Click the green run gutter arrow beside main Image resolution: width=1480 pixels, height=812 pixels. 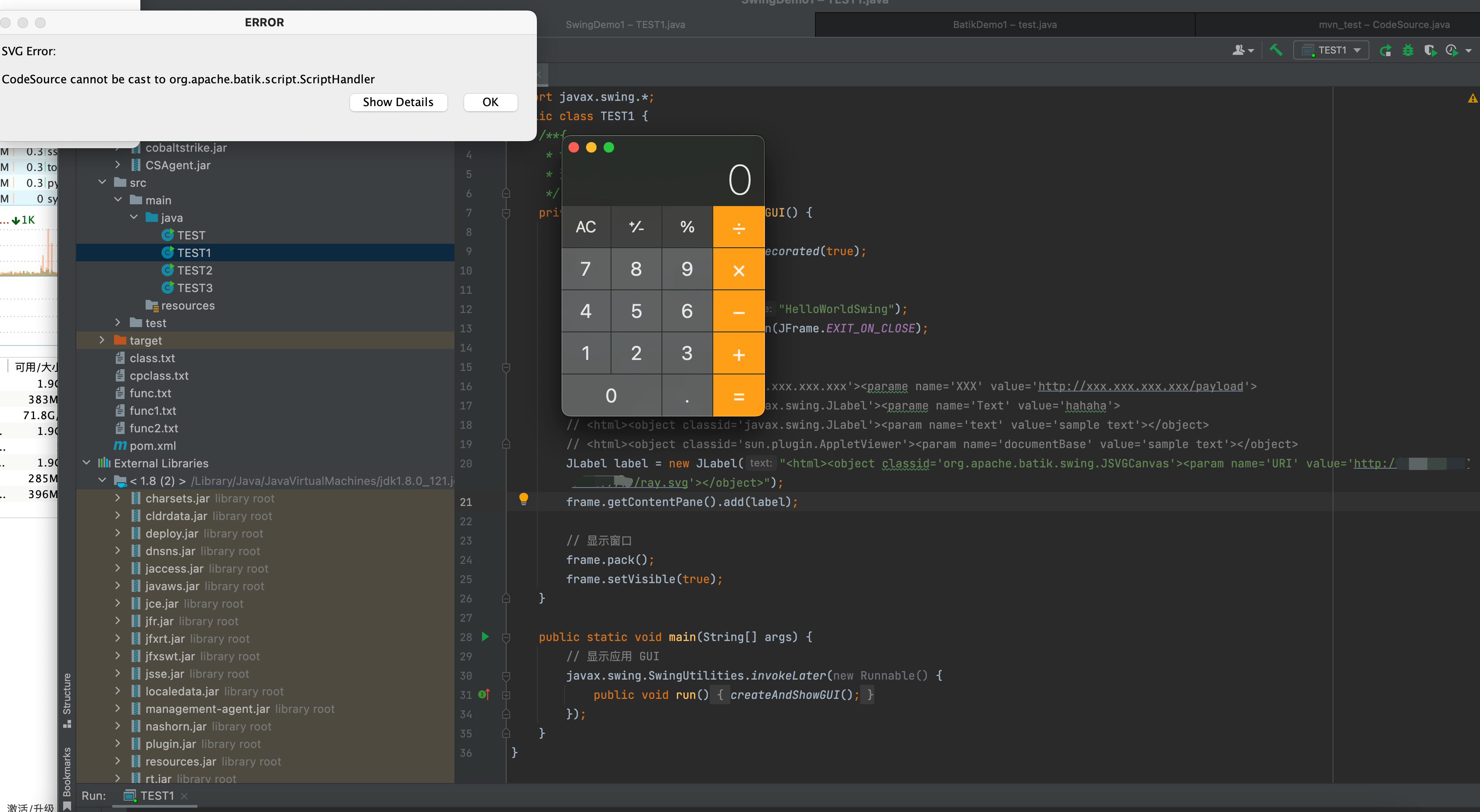point(485,636)
